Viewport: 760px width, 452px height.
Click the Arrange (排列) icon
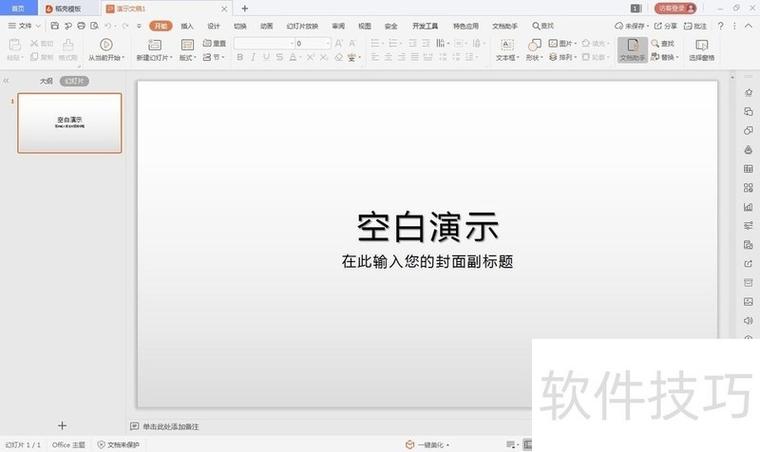(553, 57)
